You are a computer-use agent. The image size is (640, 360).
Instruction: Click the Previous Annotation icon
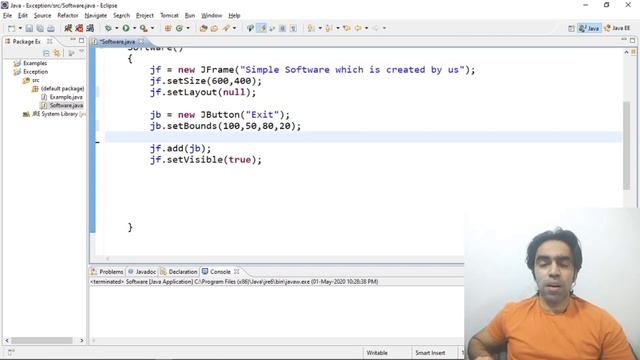(329, 28)
